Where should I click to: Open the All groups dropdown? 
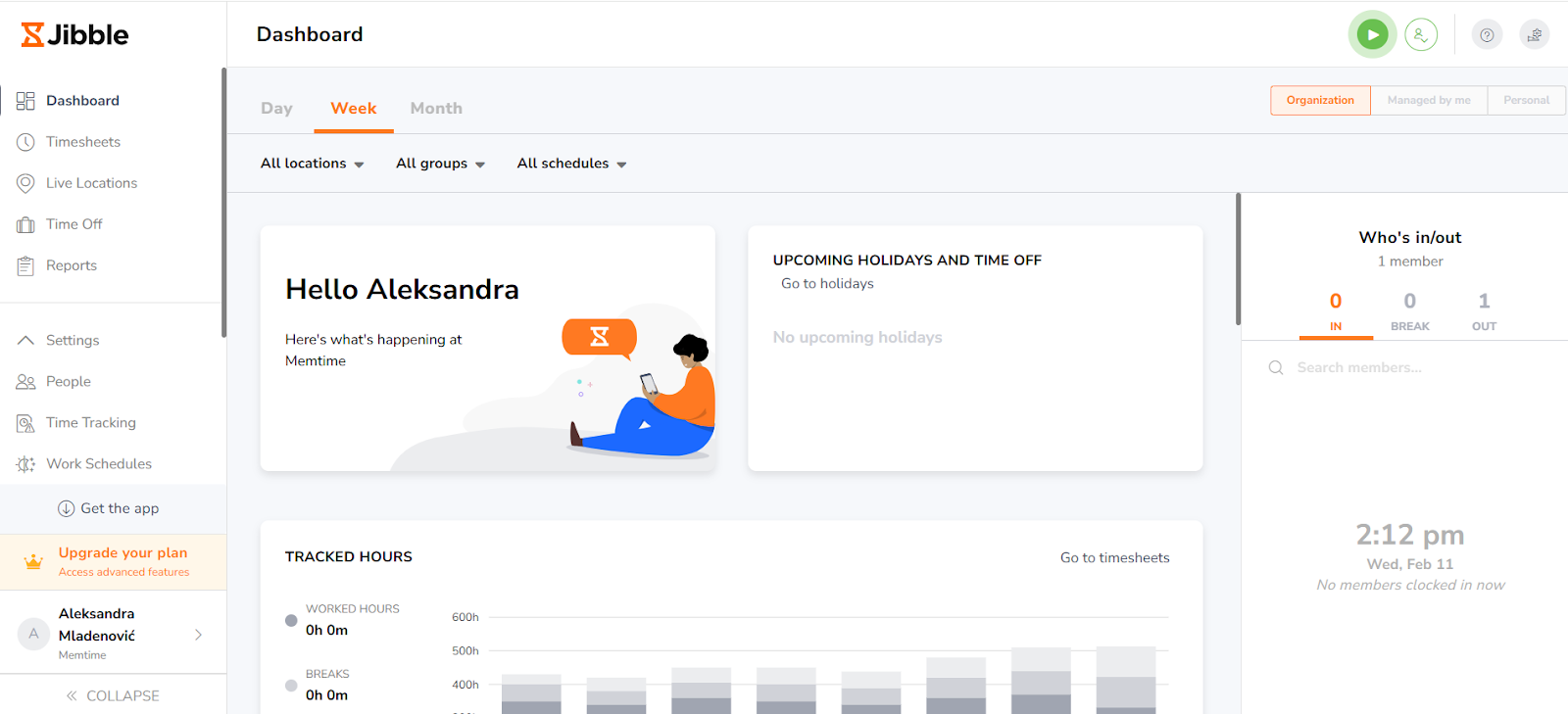440,164
